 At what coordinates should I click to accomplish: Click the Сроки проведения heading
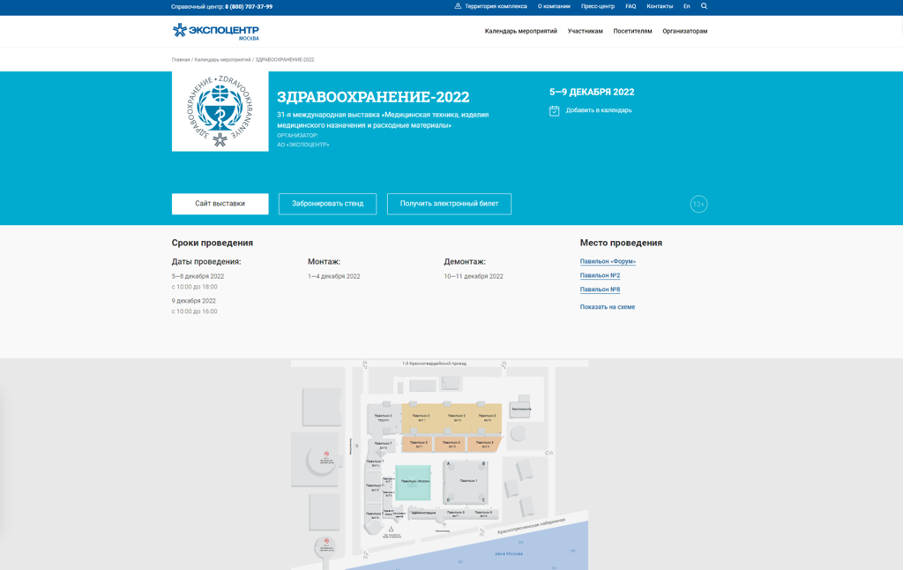212,243
